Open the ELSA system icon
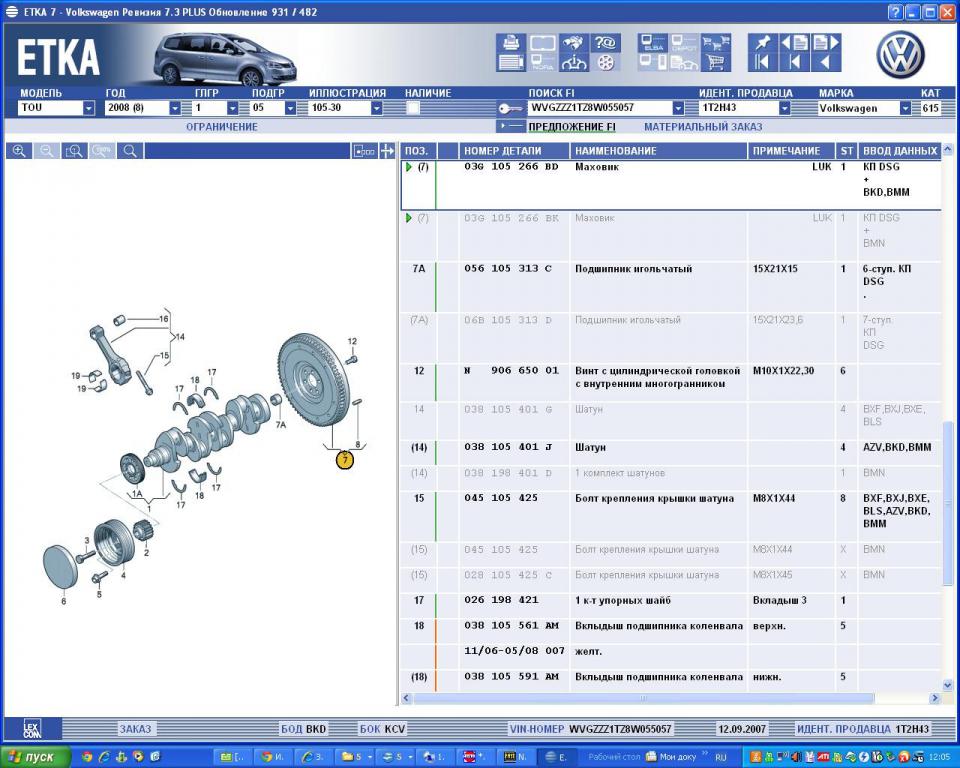Image resolution: width=960 pixels, height=768 pixels. [653, 43]
